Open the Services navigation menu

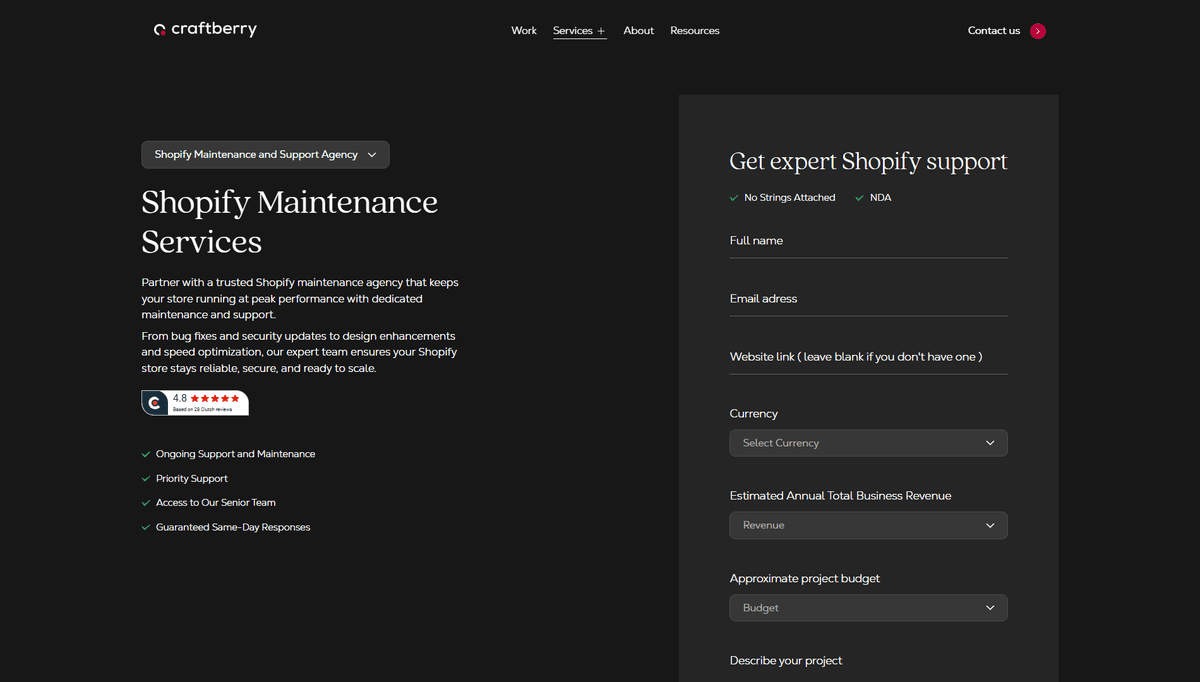coord(573,31)
